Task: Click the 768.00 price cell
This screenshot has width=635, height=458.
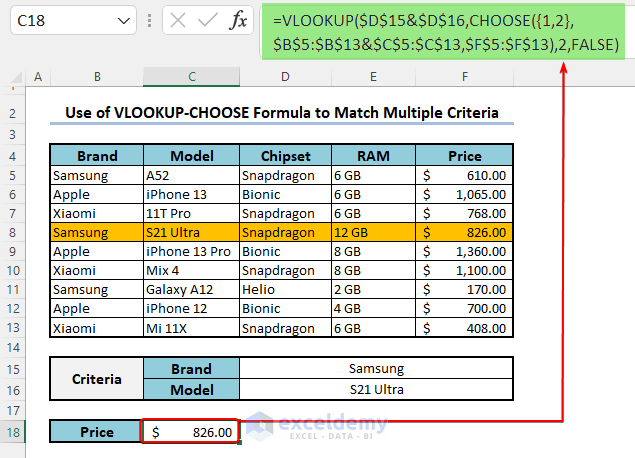Action: (465, 213)
